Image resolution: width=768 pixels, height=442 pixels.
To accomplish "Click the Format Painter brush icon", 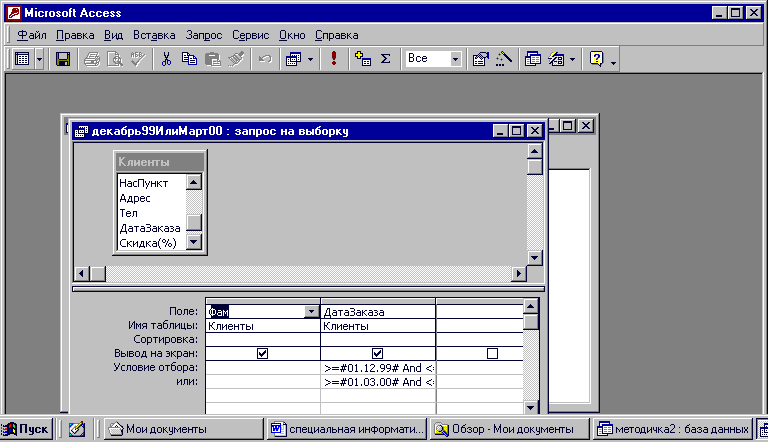I will [x=236, y=59].
